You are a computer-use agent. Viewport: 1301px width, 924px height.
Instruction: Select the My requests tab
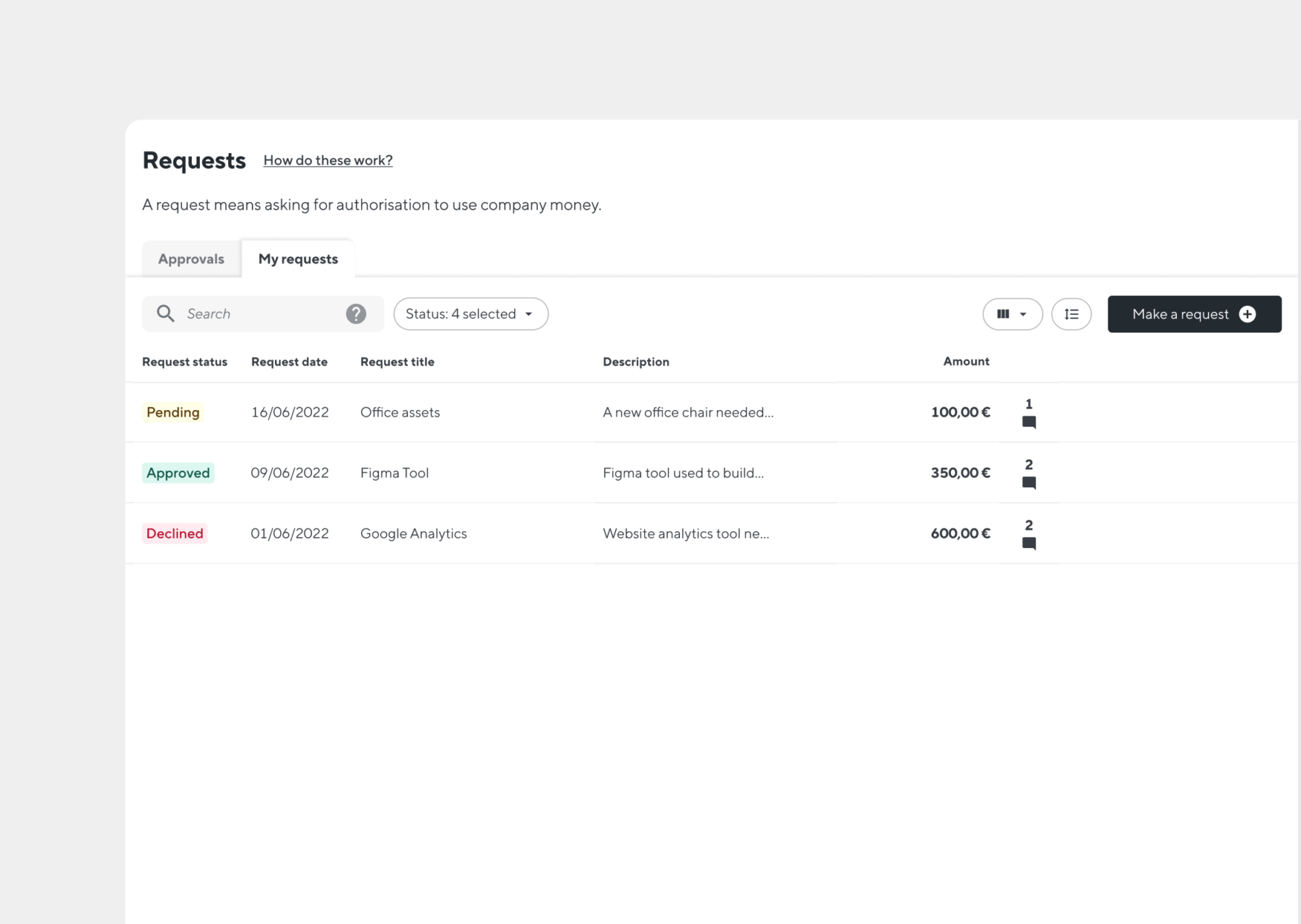[298, 259]
